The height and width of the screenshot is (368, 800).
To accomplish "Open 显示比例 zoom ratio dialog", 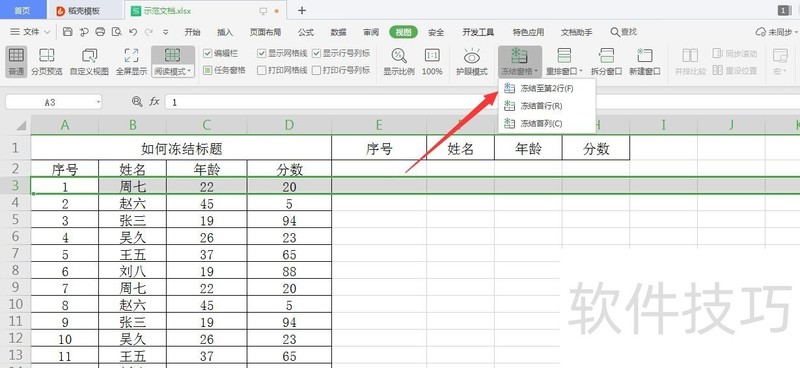I will (399, 62).
